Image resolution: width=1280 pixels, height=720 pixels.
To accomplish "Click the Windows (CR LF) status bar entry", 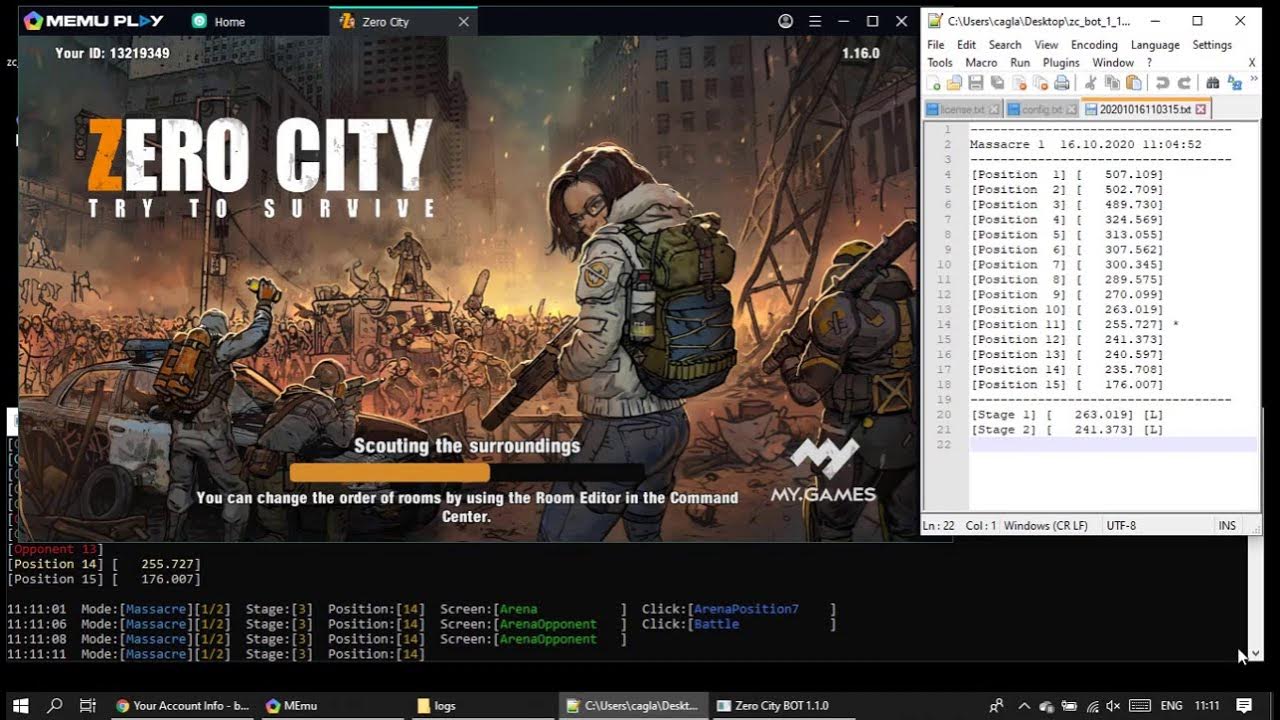I will tap(1046, 526).
